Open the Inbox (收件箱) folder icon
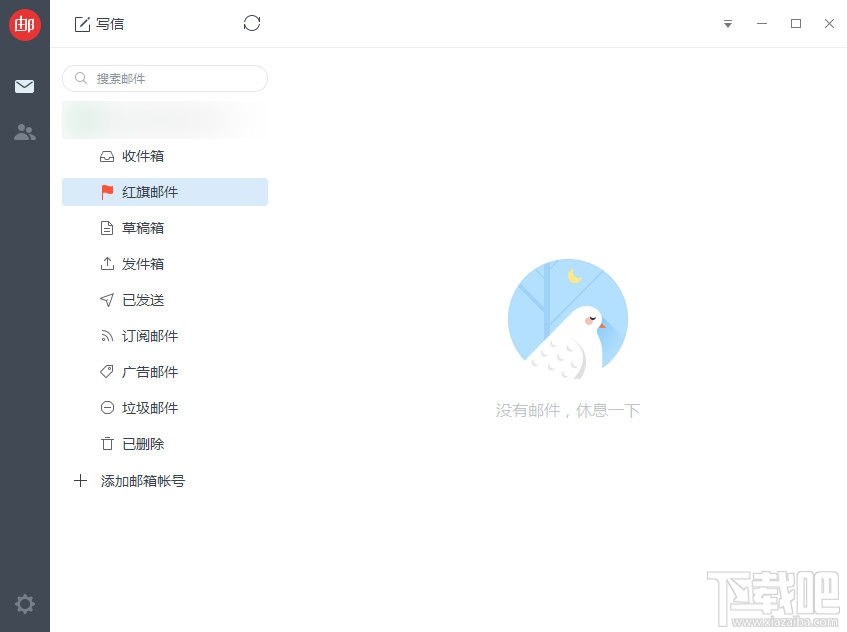The width and height of the screenshot is (847, 632). pos(107,156)
